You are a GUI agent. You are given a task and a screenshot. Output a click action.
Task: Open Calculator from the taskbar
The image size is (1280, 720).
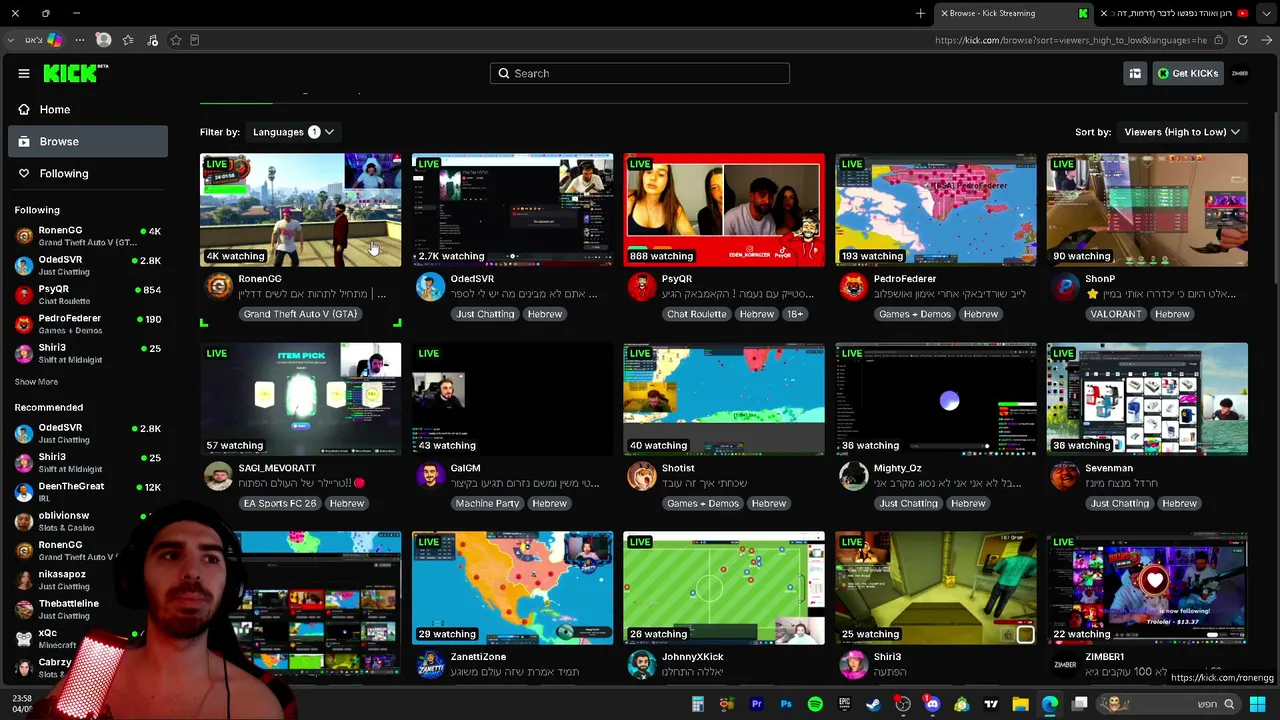pyautogui.click(x=698, y=704)
